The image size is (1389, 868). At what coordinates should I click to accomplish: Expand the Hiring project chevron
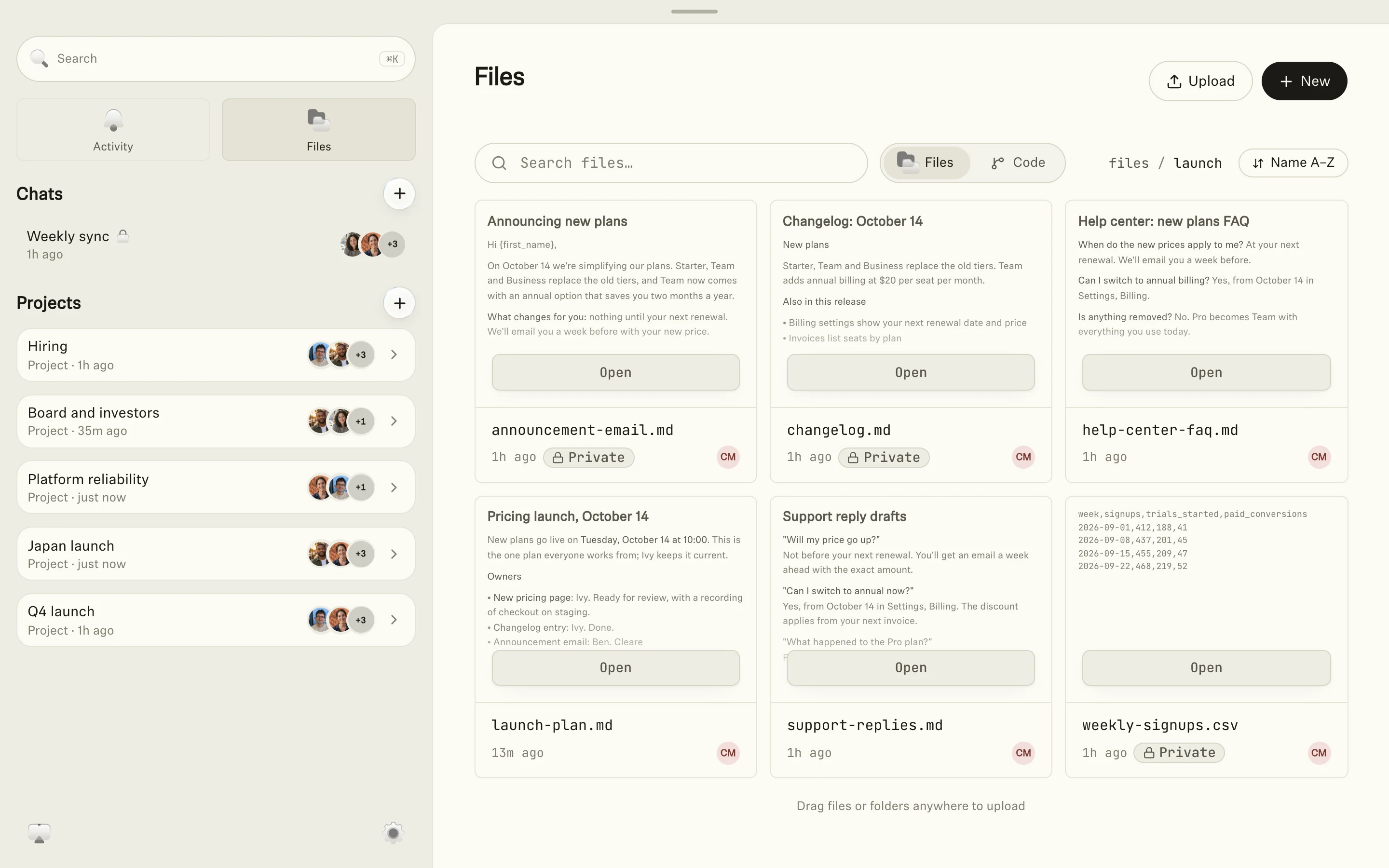(394, 355)
